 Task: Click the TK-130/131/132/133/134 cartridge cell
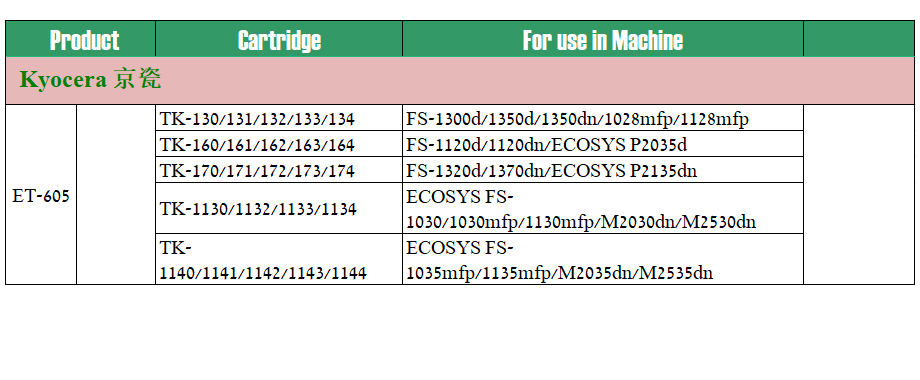pyautogui.click(x=279, y=118)
